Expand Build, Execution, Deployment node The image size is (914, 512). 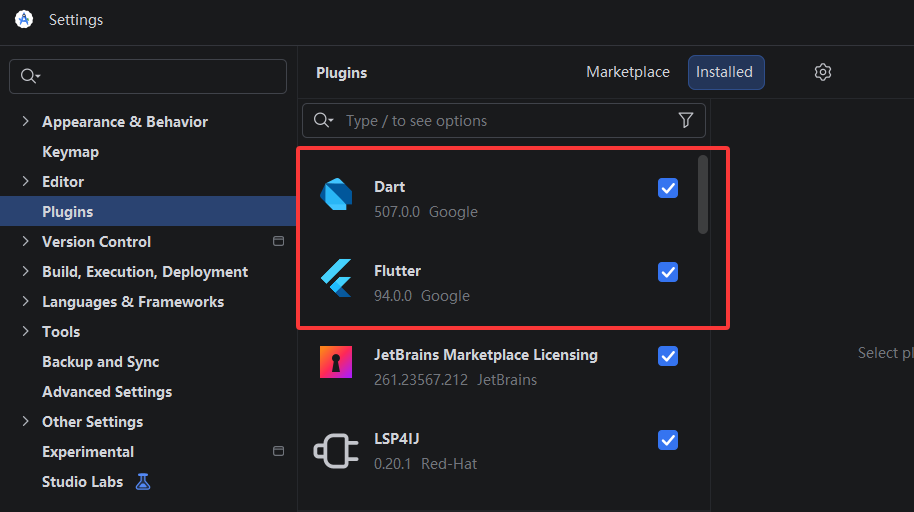click(25, 271)
